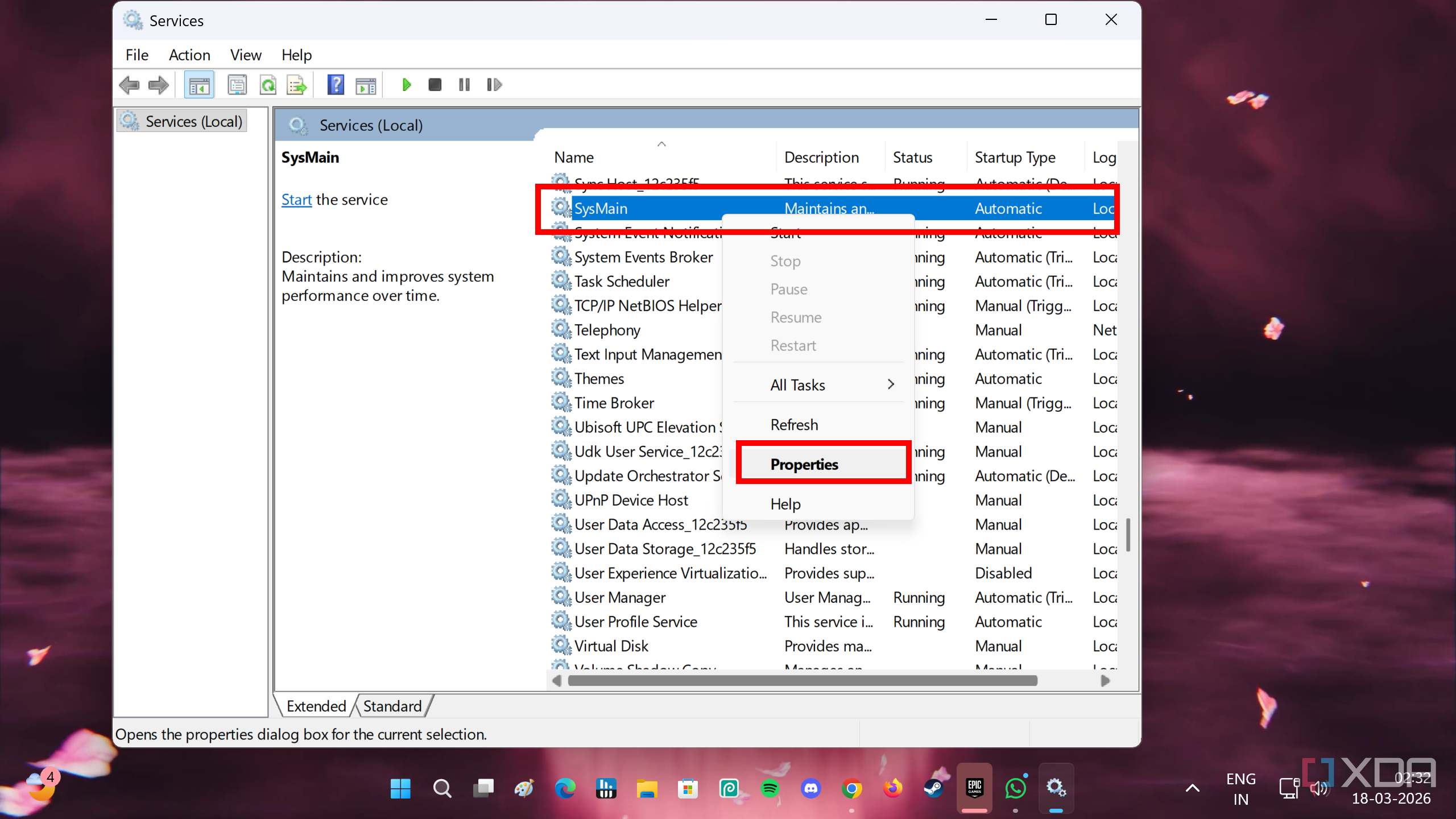The width and height of the screenshot is (1456, 819).
Task: Open the Windows Start button
Action: tap(400, 789)
